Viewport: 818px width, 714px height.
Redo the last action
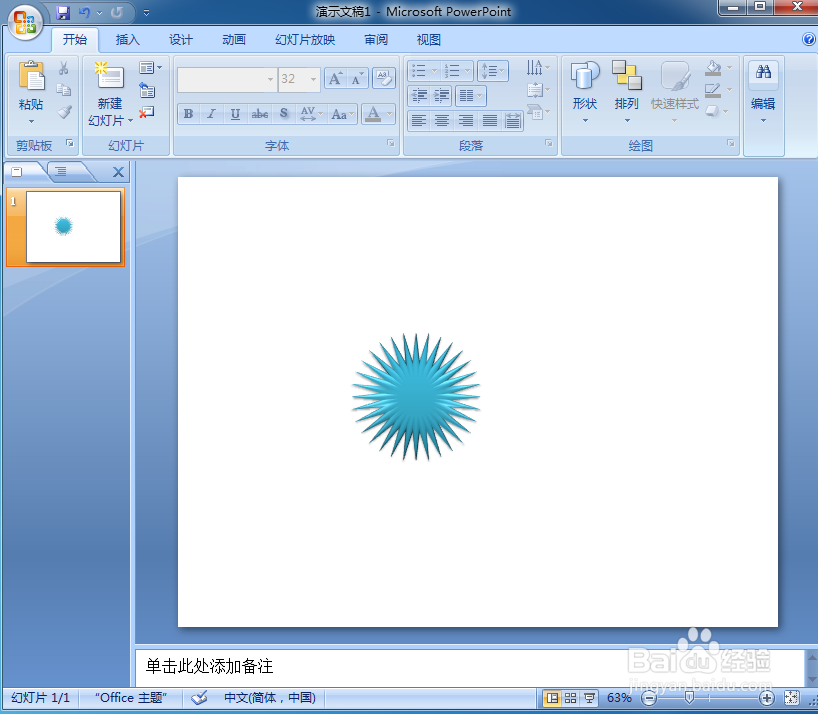click(x=117, y=13)
